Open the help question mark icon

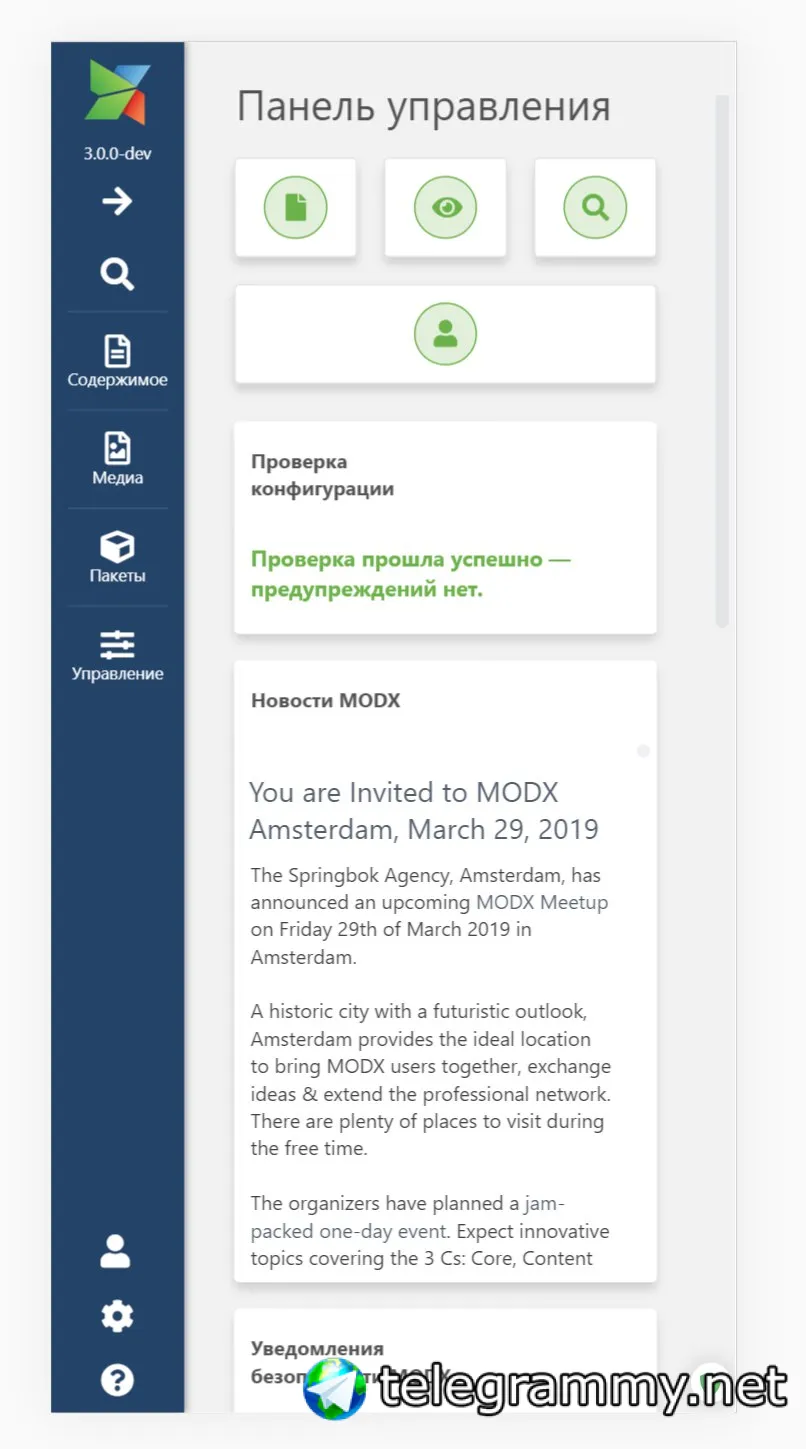click(117, 1380)
